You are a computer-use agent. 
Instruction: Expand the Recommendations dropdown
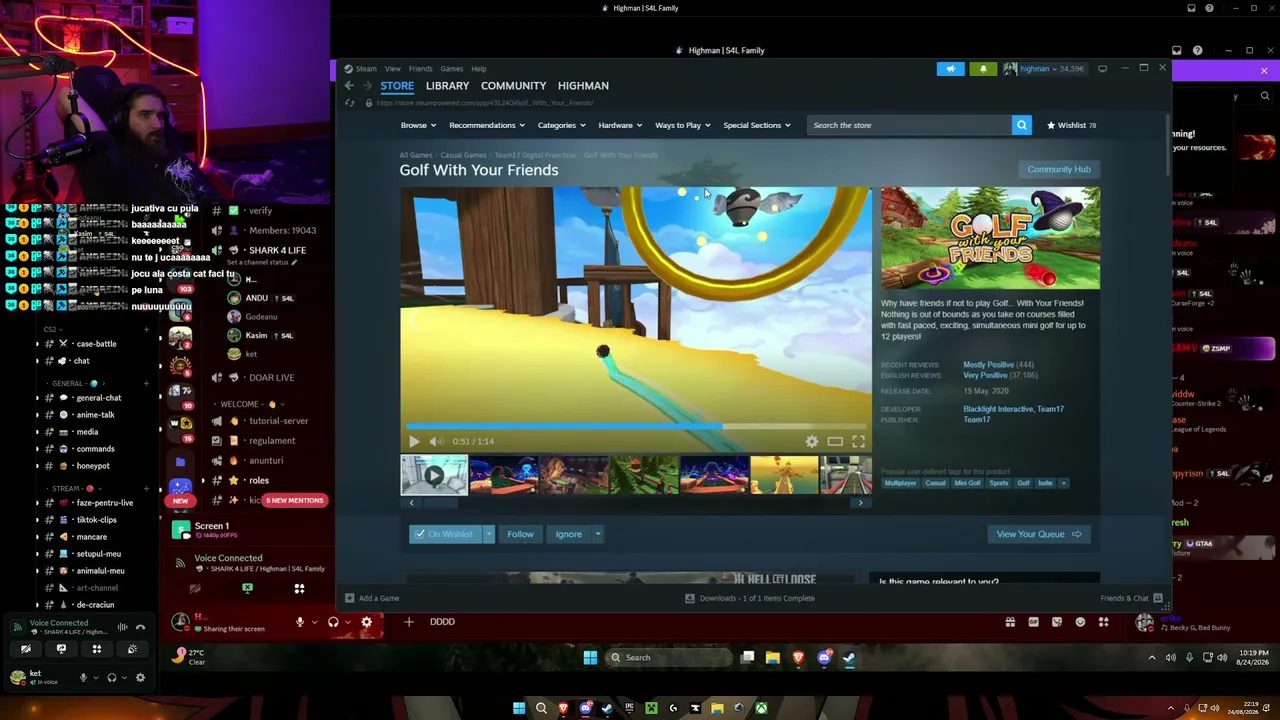487,125
